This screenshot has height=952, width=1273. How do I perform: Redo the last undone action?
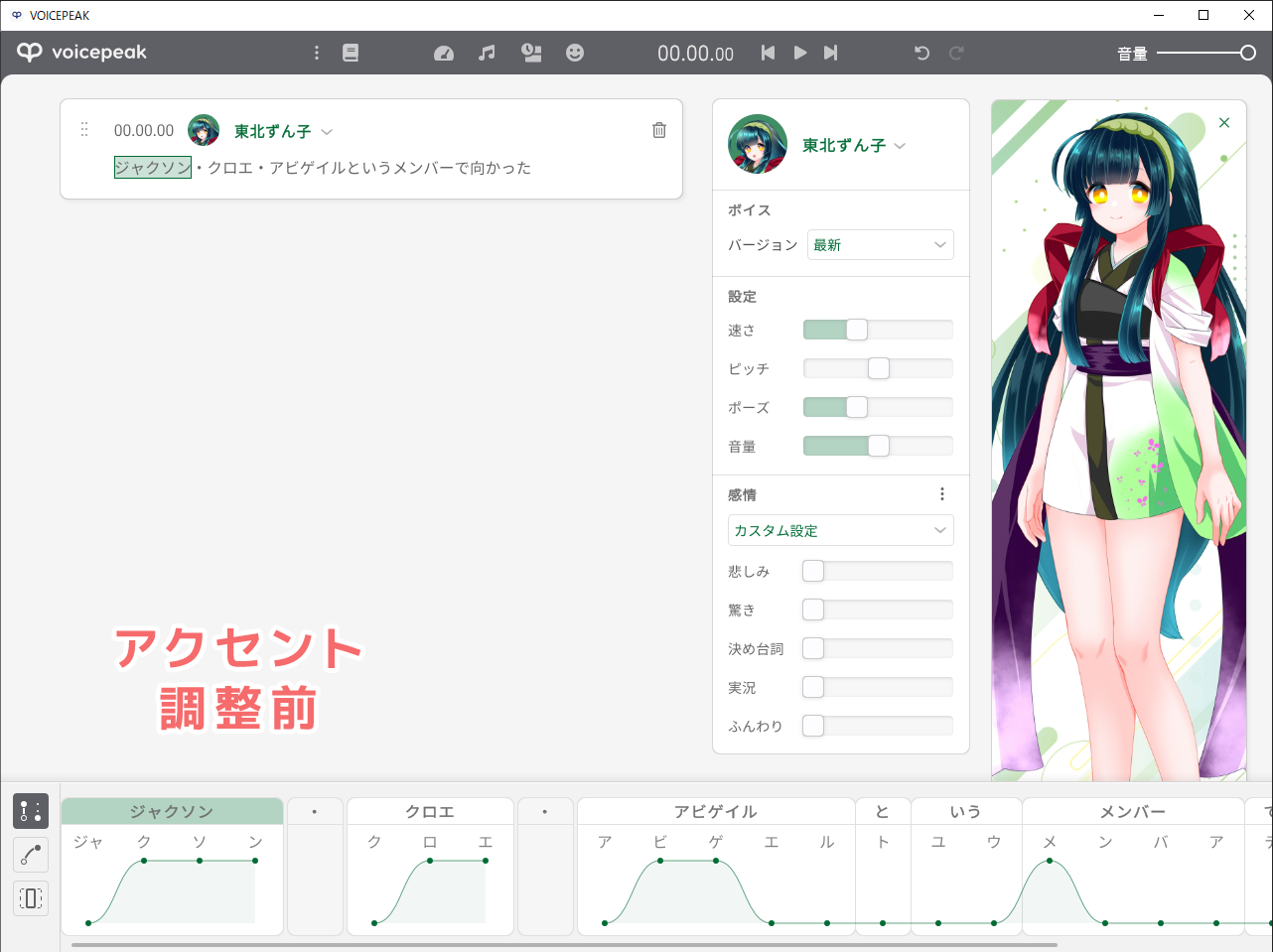(956, 53)
